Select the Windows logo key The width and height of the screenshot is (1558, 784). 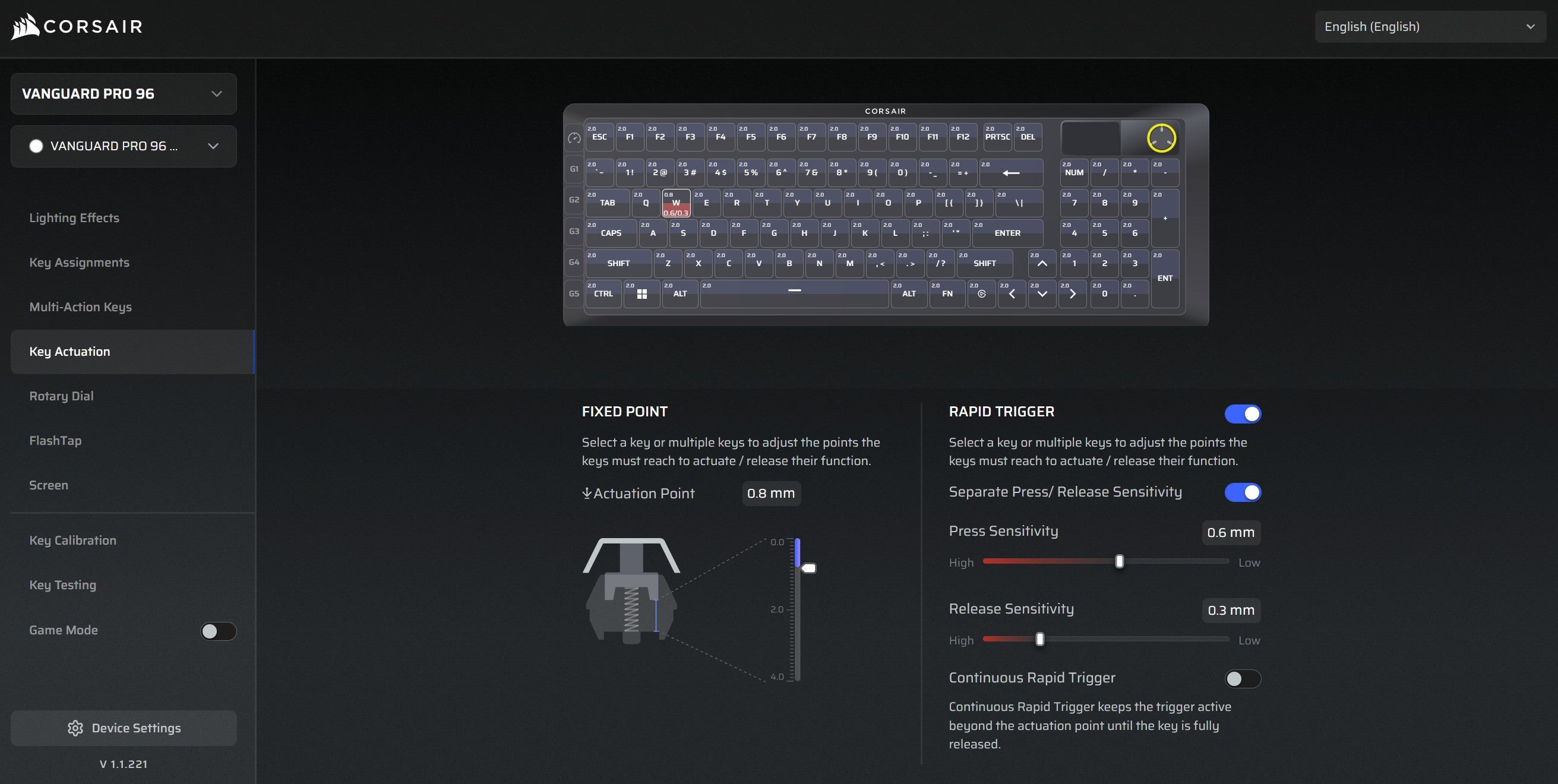tap(641, 293)
